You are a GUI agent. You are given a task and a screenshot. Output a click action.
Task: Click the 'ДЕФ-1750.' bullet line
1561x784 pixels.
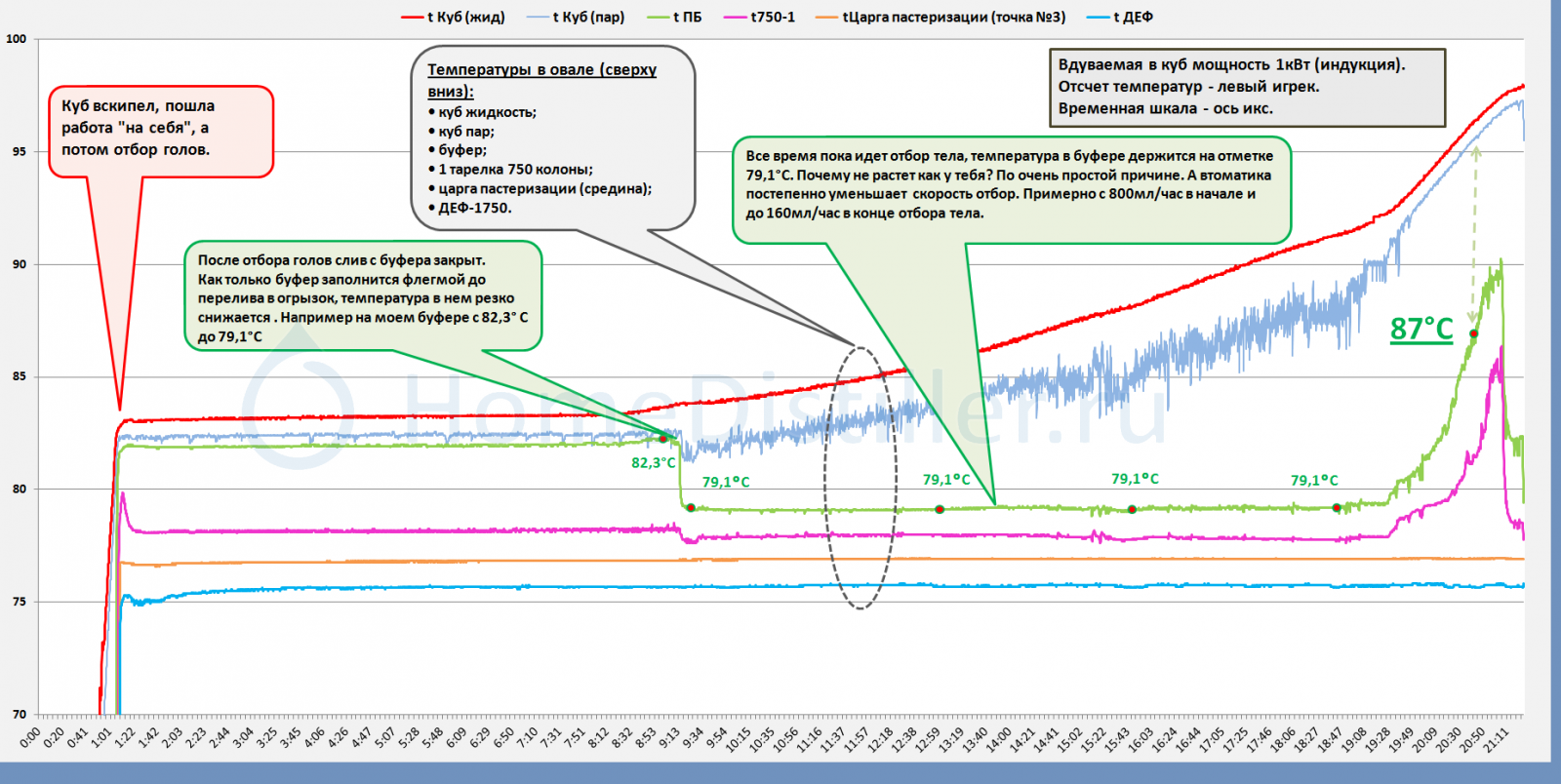[469, 208]
